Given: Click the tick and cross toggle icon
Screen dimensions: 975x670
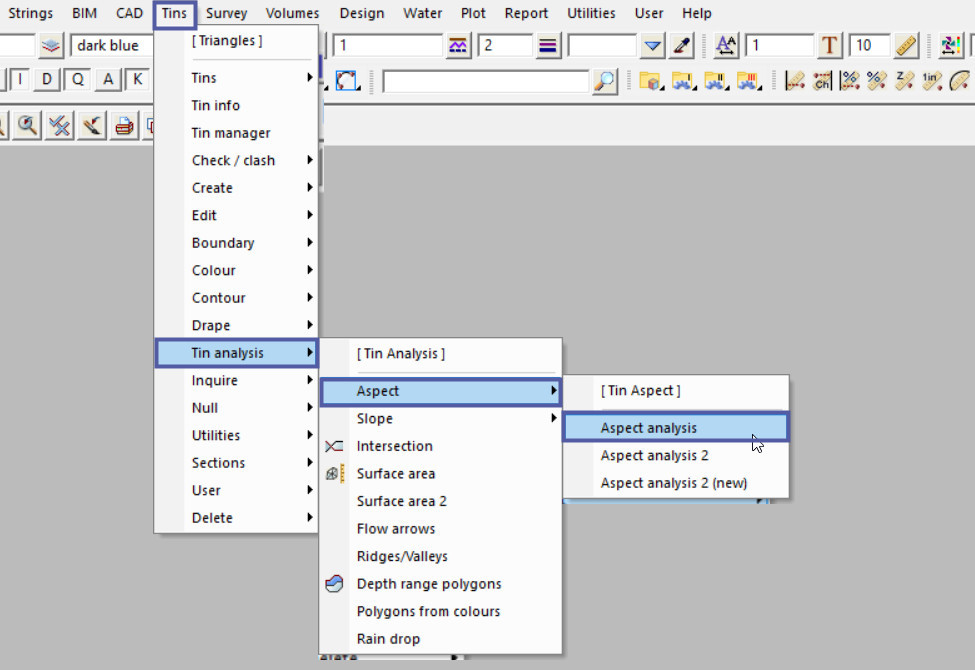Looking at the screenshot, I should coord(60,126).
